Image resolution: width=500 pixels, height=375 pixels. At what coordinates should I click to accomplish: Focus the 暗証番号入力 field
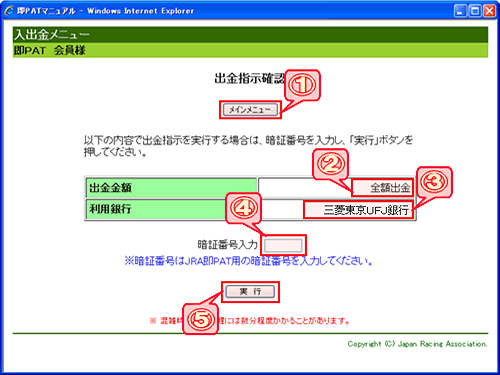tap(283, 246)
